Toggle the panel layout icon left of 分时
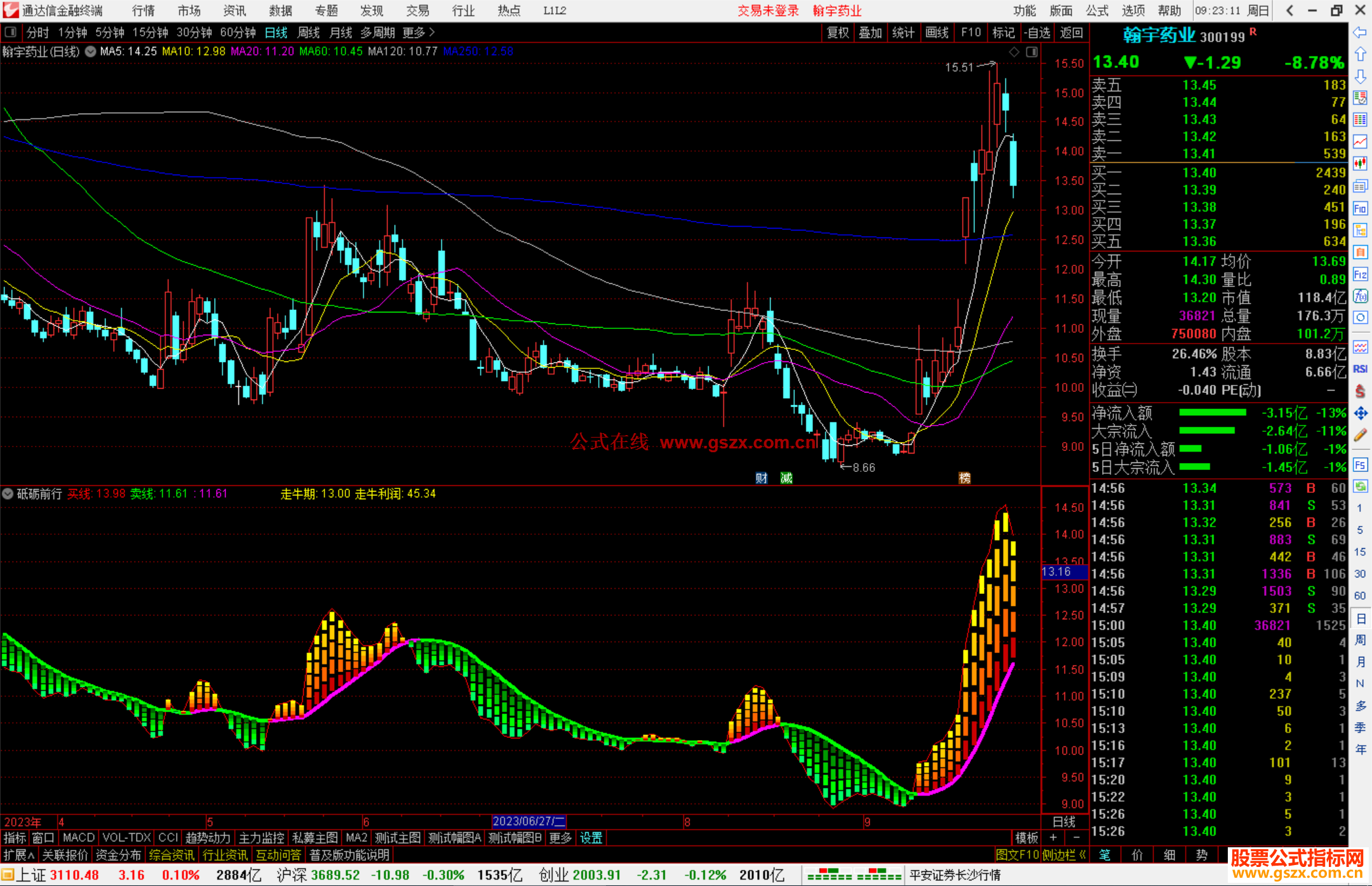The image size is (1372, 886). point(11,32)
